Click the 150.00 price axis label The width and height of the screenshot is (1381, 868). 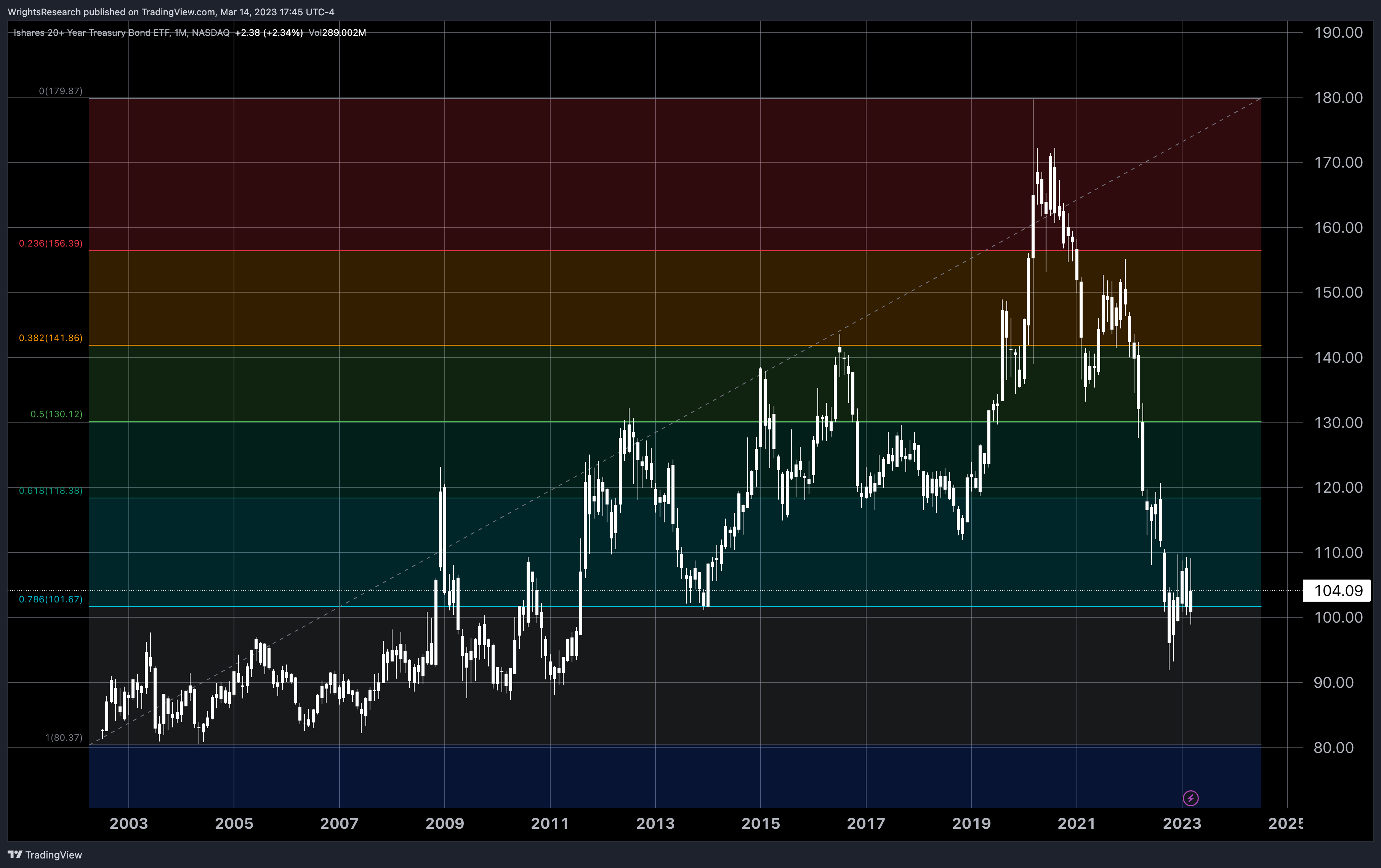pos(1338,292)
